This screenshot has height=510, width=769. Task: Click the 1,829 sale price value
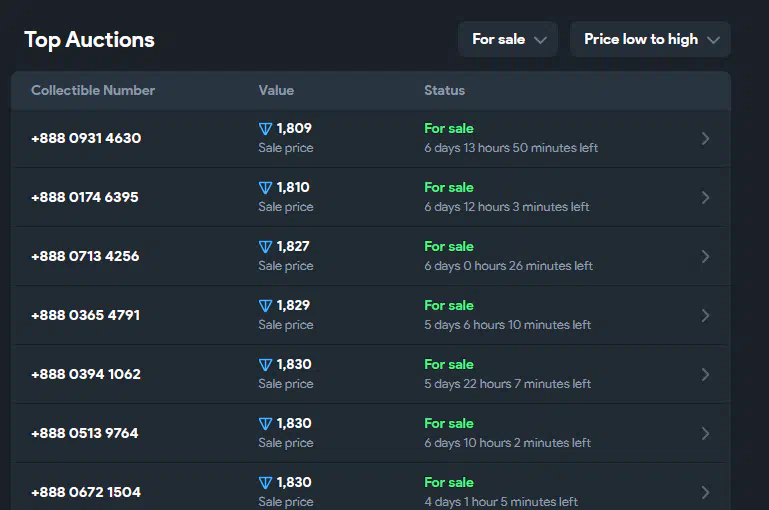293,305
